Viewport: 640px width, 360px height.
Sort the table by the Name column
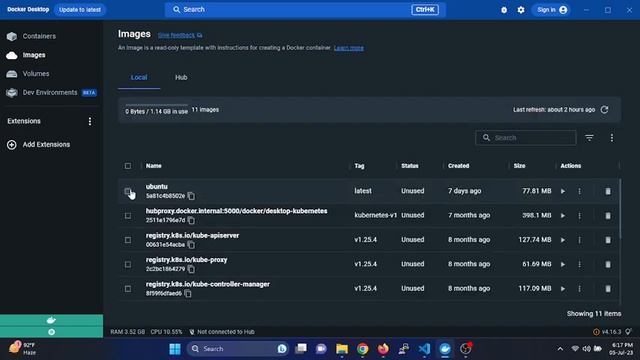pos(153,166)
